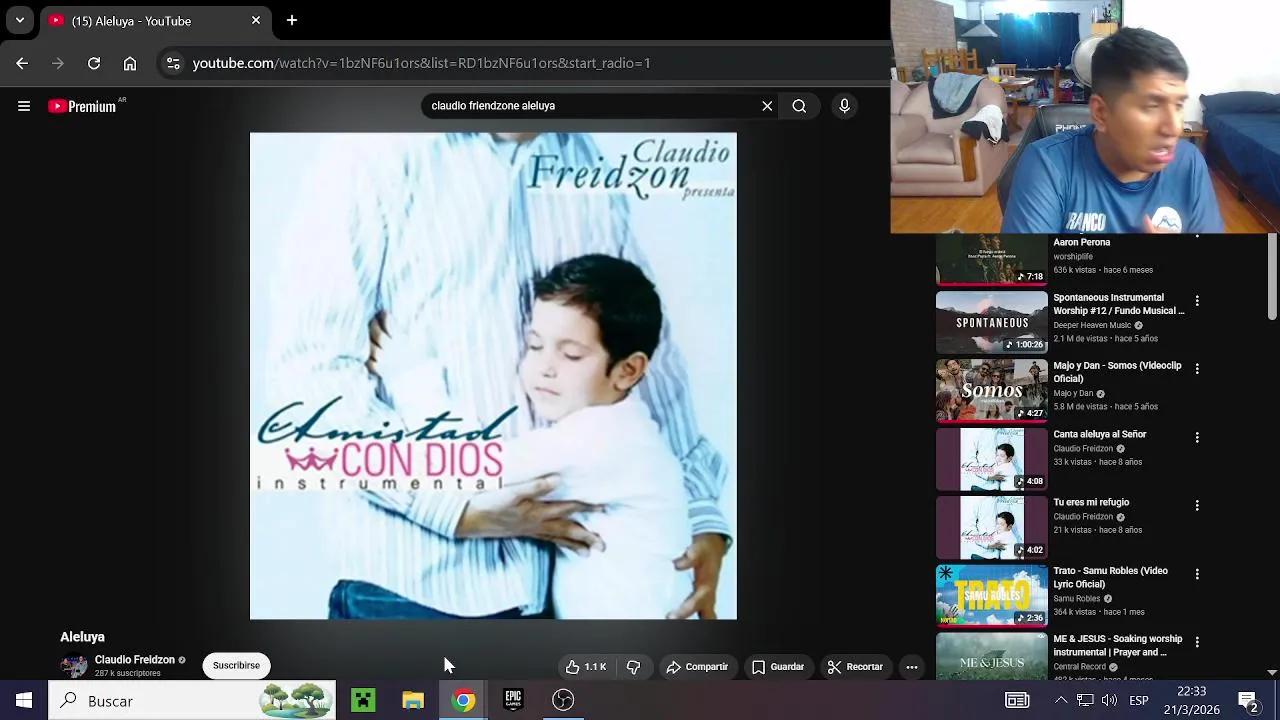Open options for Majo y Dan Somos
The height and width of the screenshot is (720, 1280).
point(1197,368)
